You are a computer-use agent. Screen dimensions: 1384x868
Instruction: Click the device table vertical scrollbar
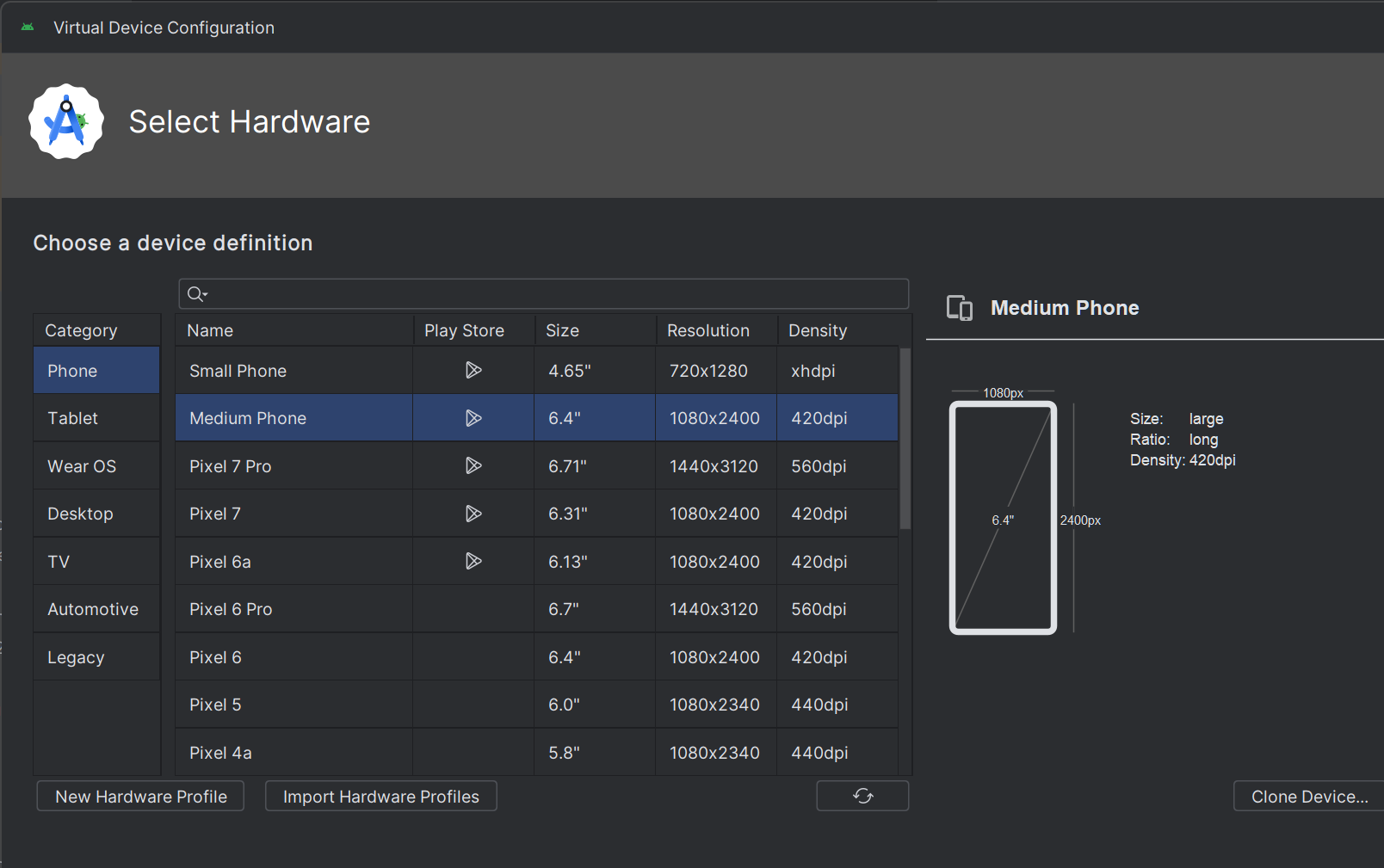click(905, 438)
